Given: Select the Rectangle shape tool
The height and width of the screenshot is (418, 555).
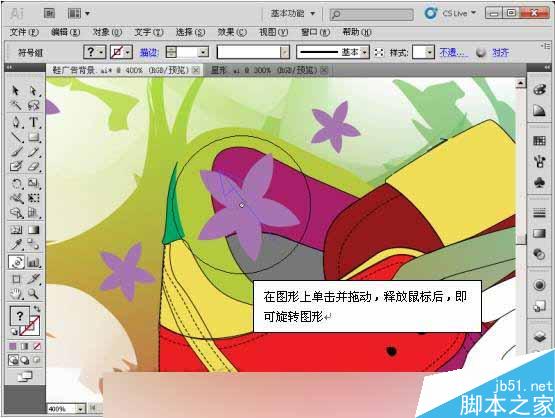Looking at the screenshot, I should click(x=33, y=137).
